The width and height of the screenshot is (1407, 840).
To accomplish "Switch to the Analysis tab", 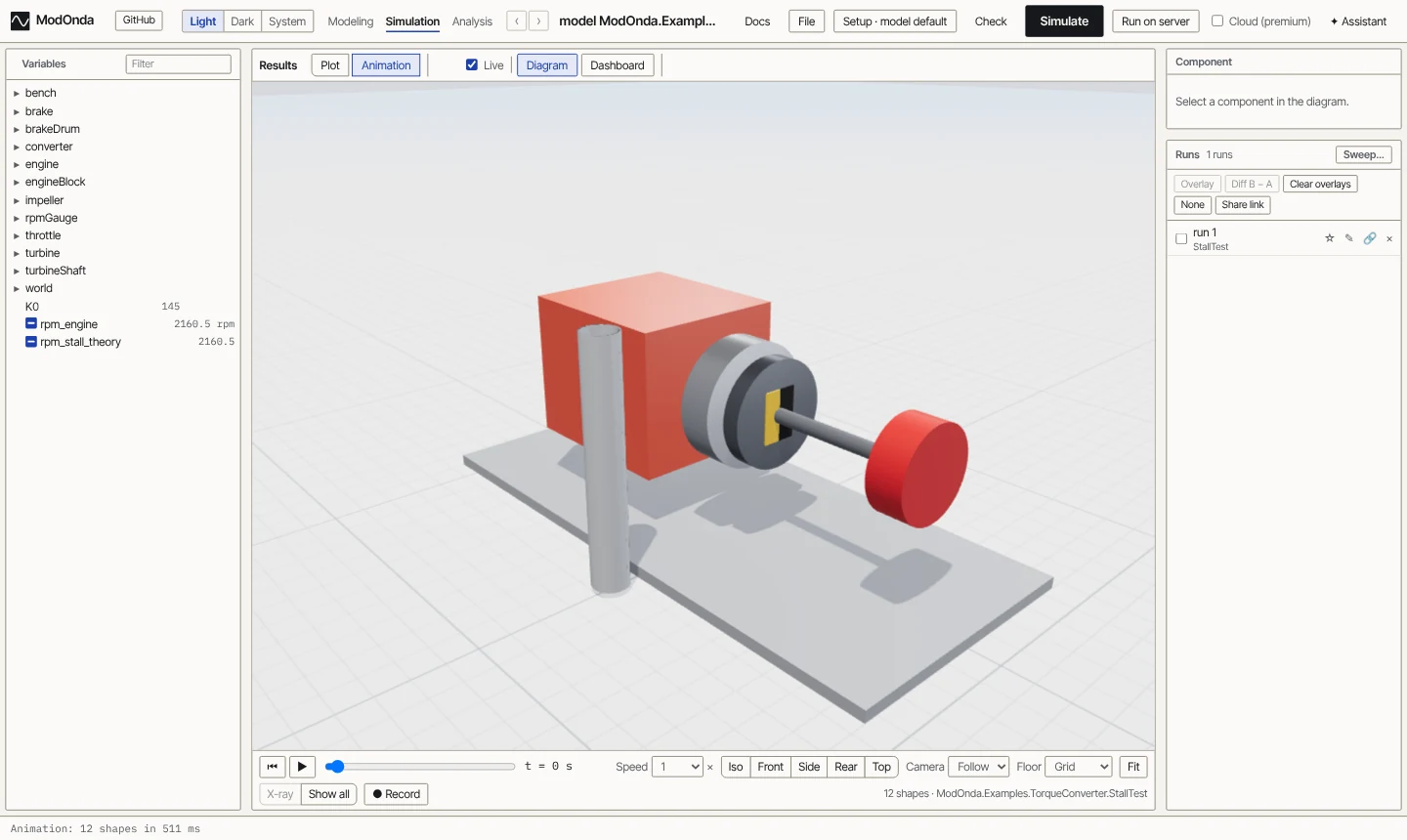I will [472, 21].
